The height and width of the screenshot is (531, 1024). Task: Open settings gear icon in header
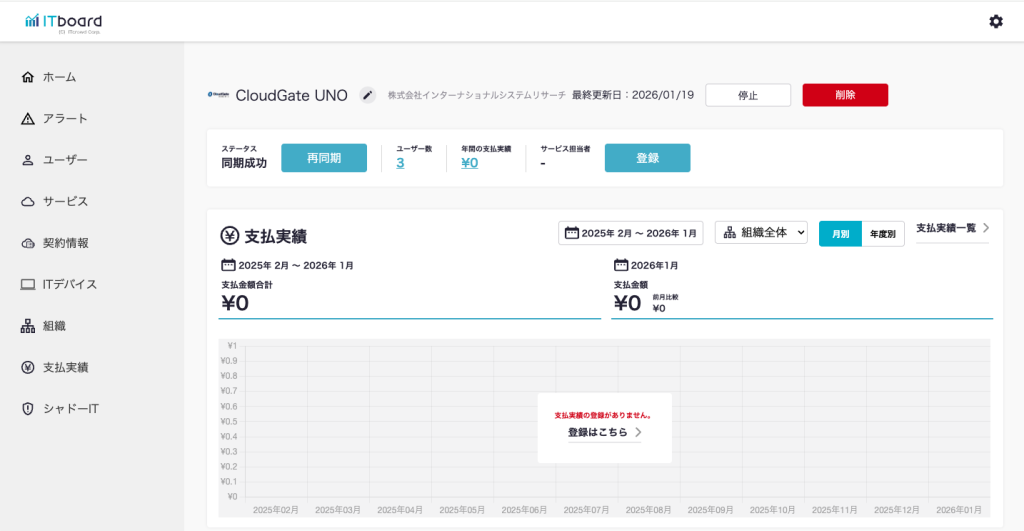(x=995, y=21)
